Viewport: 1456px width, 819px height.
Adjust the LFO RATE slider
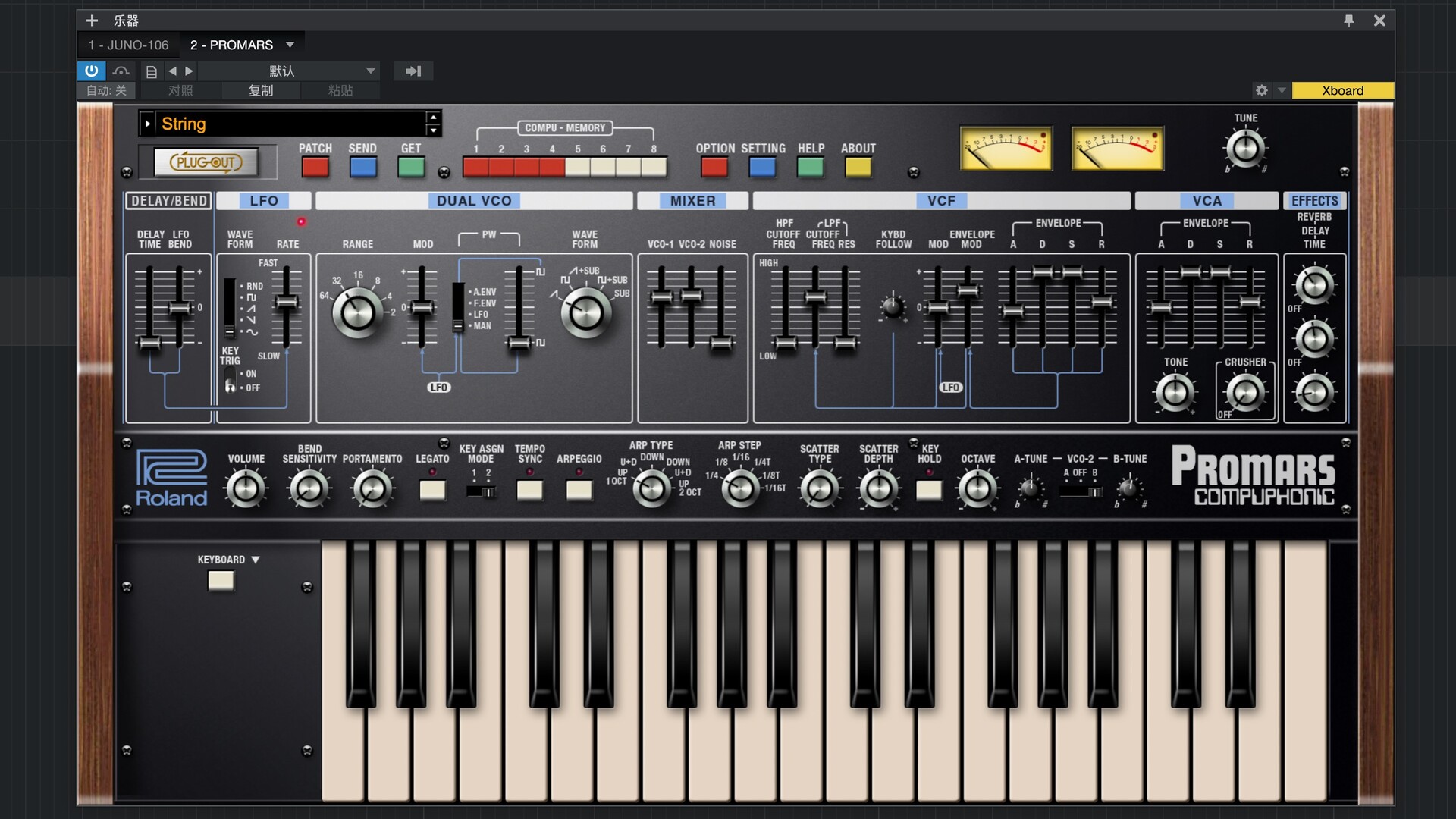[286, 303]
